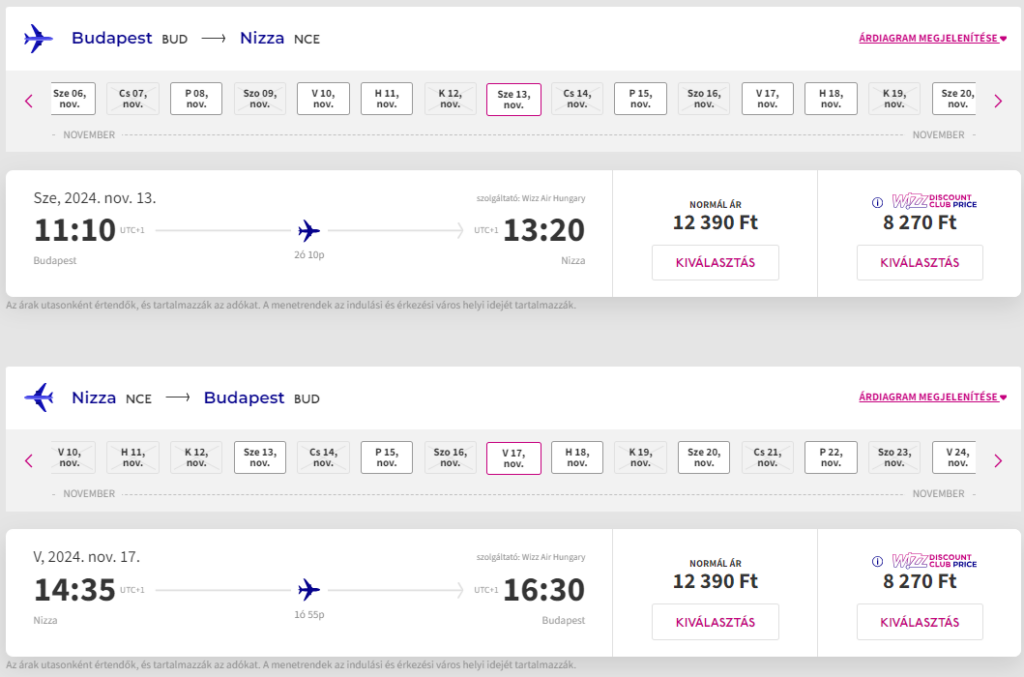
Task: Expand ÁRDIAGRAM MEGJELENÍTÉSE for the outbound flight
Action: tap(933, 38)
